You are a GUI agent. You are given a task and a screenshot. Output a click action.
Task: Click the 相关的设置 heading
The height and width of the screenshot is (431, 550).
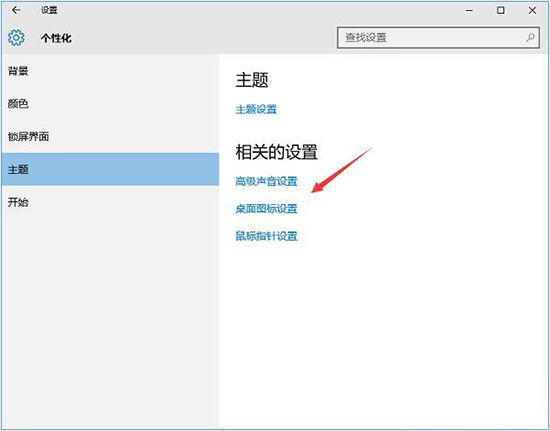click(276, 152)
